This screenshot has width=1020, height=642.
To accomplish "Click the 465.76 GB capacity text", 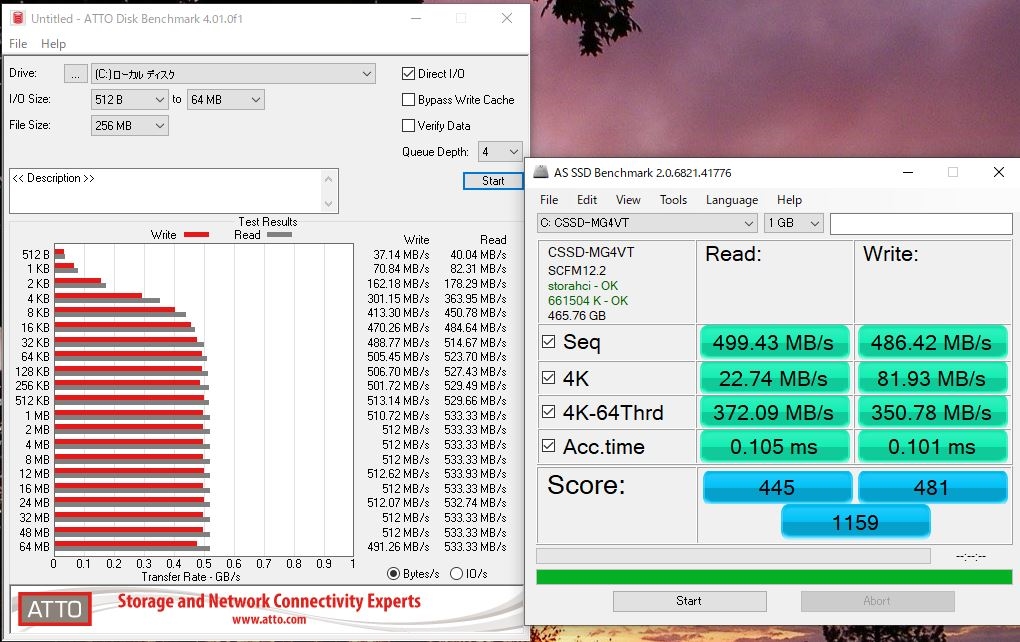I will coord(577,315).
